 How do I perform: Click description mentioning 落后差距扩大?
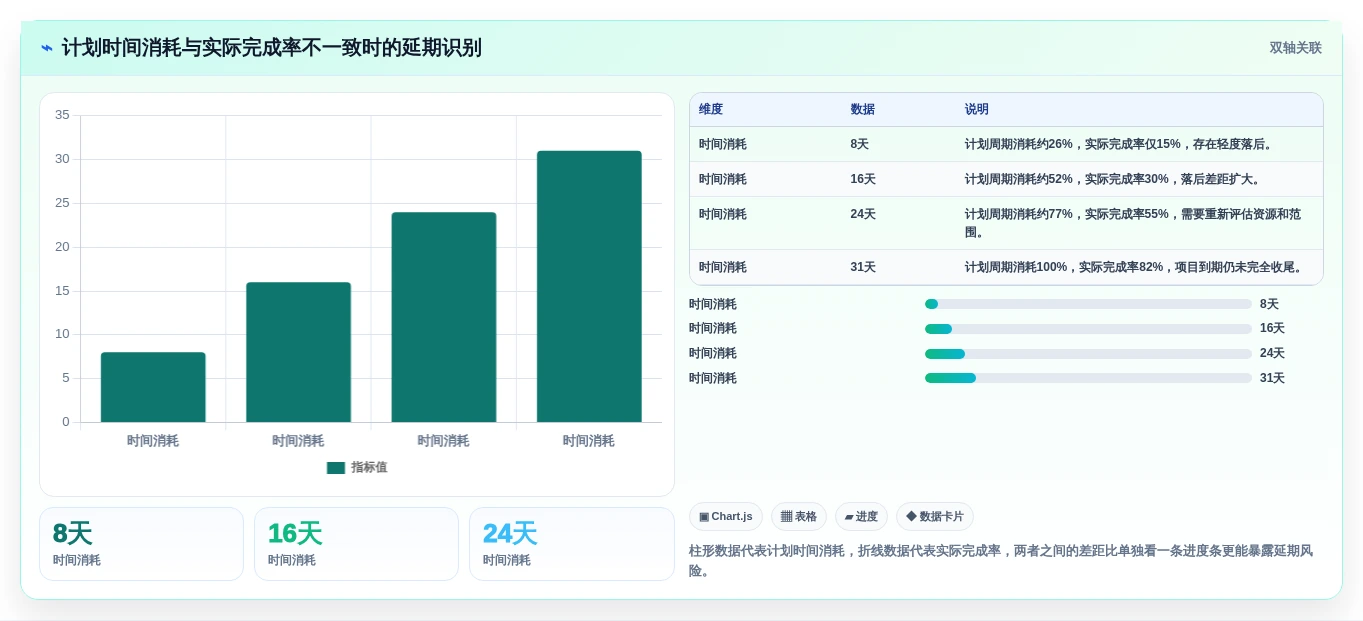(x=1114, y=179)
